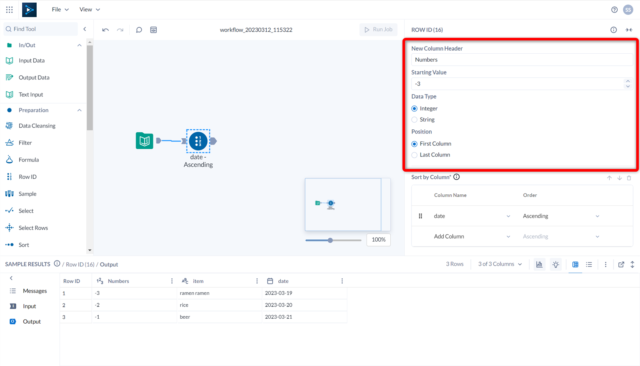This screenshot has height=366, width=640.
Task: Open the item column options menu
Action: 257,281
